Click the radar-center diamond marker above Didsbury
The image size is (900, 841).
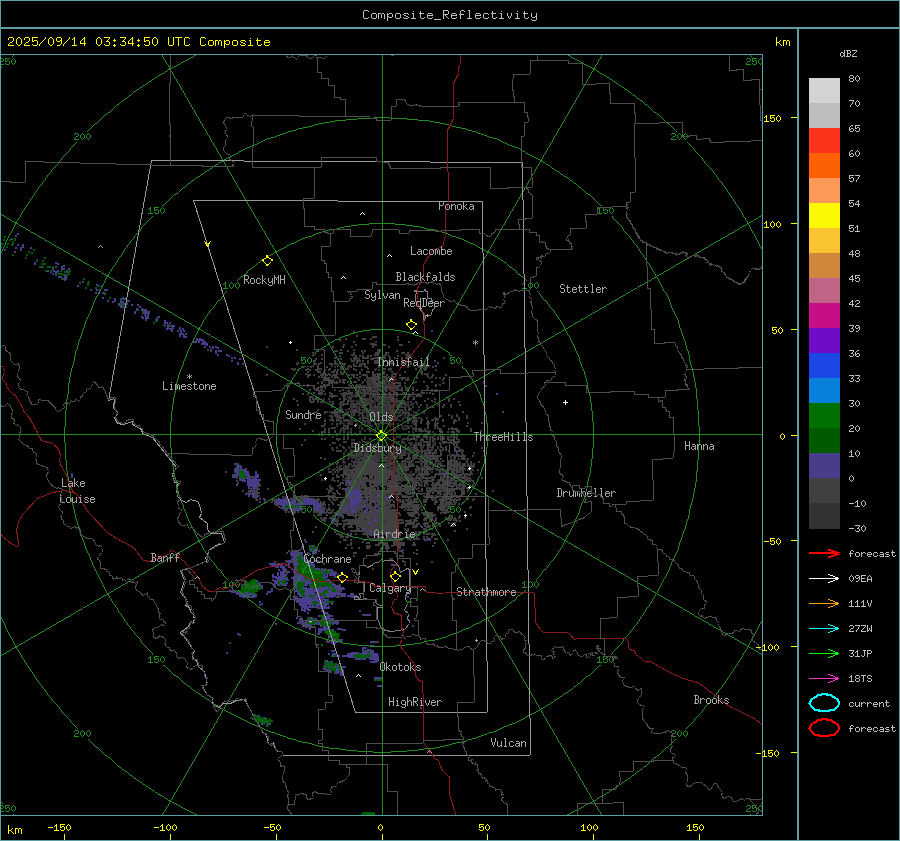coord(382,436)
